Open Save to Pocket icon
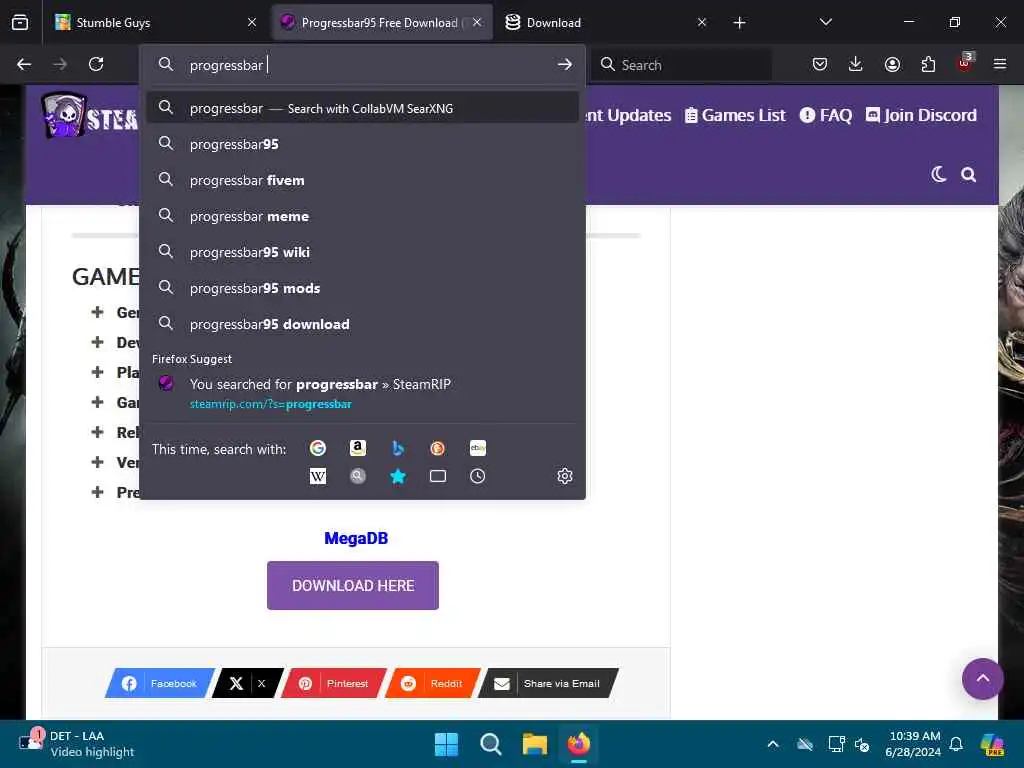Image resolution: width=1024 pixels, height=768 pixels. (820, 64)
